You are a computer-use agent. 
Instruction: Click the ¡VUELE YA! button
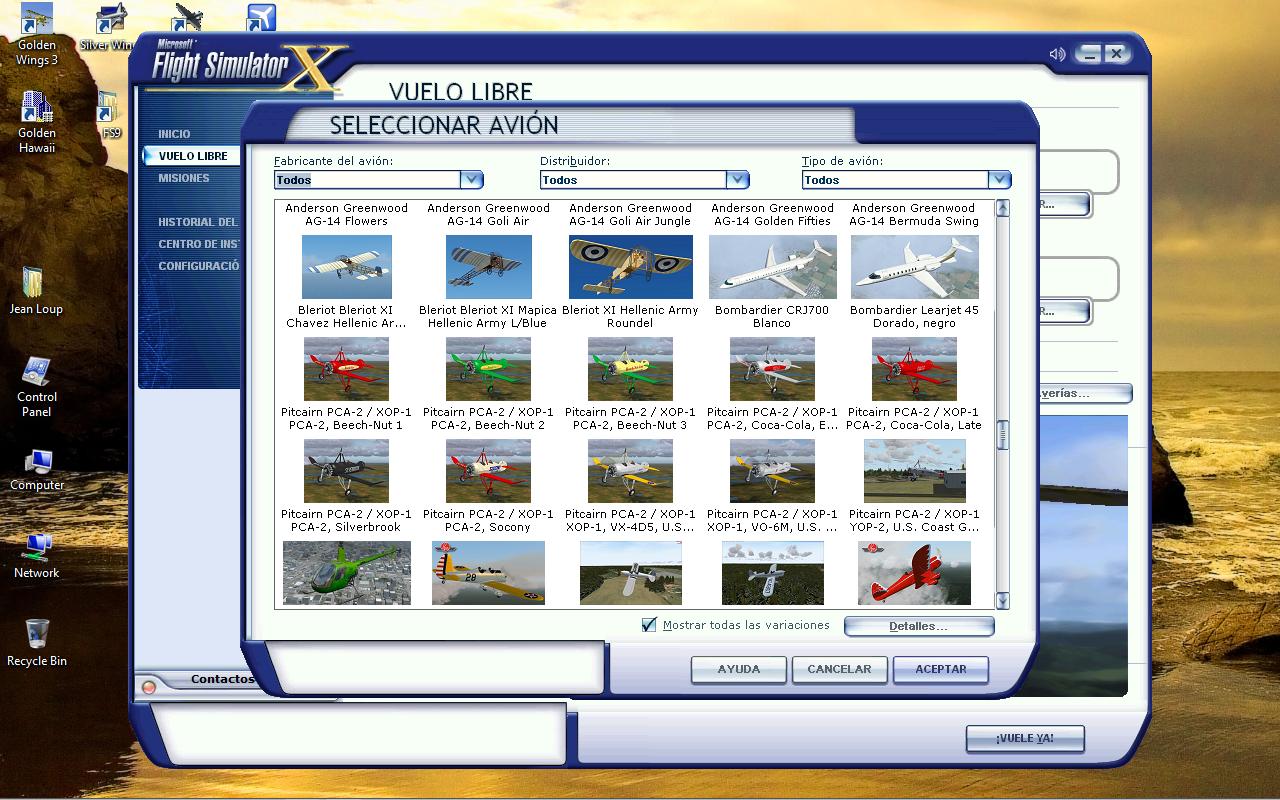click(x=1025, y=738)
